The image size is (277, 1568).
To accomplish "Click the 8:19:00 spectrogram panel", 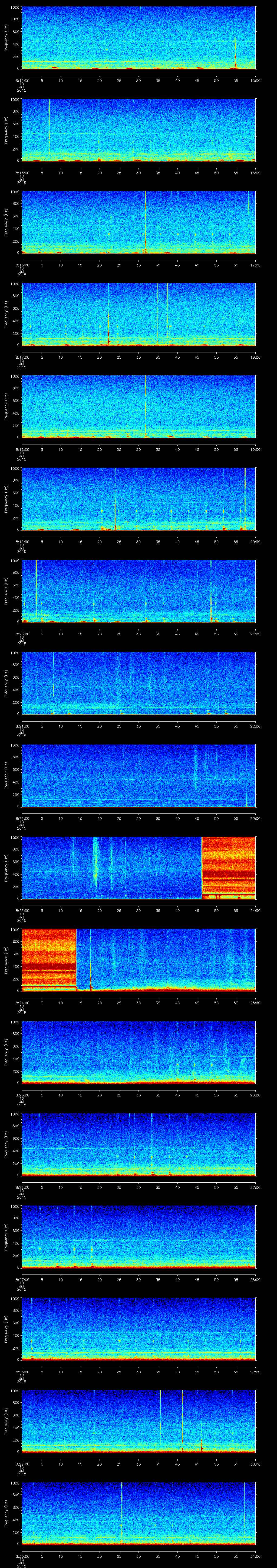I will coord(138,499).
